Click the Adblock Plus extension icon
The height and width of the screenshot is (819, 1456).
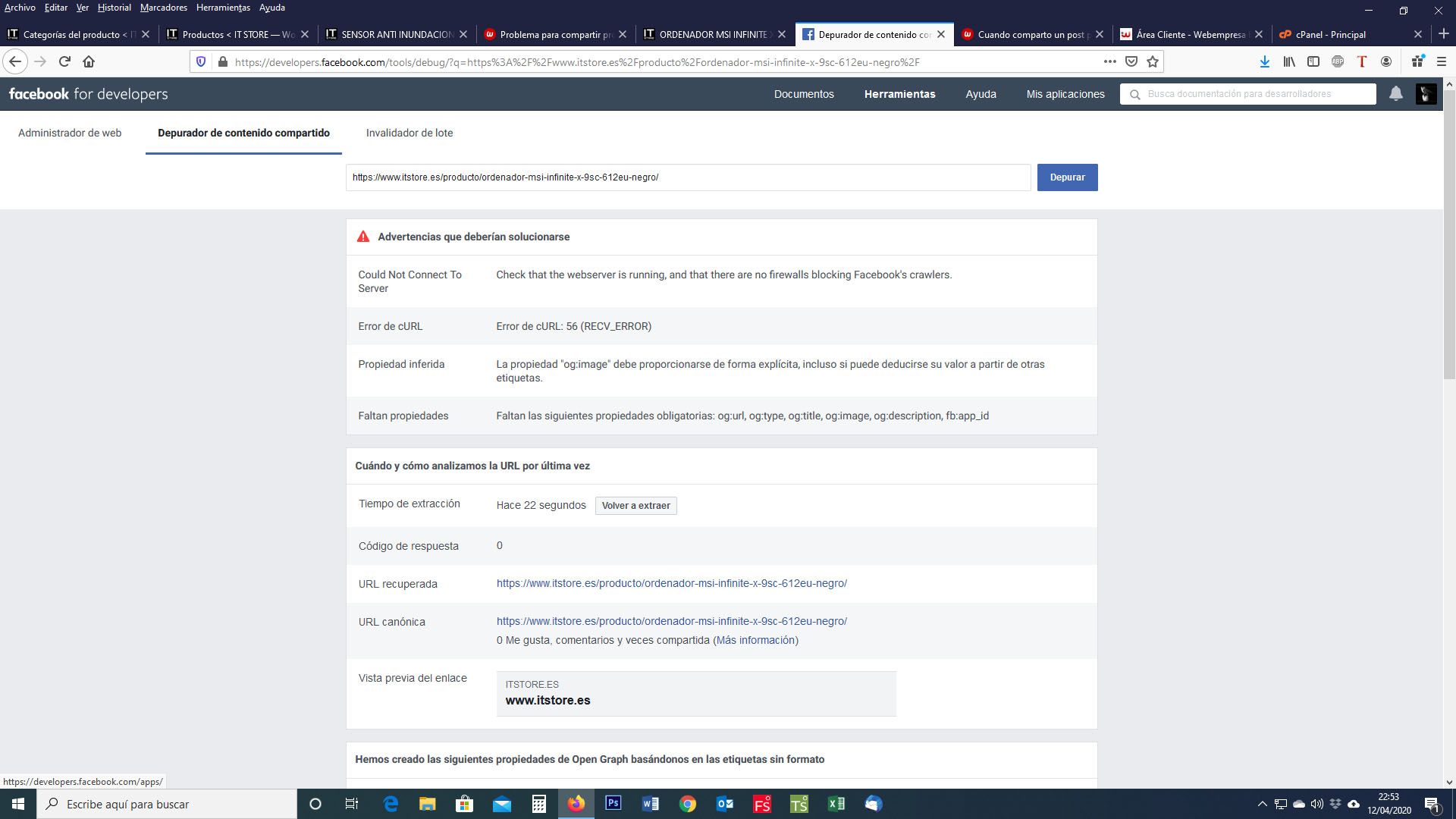1338,61
